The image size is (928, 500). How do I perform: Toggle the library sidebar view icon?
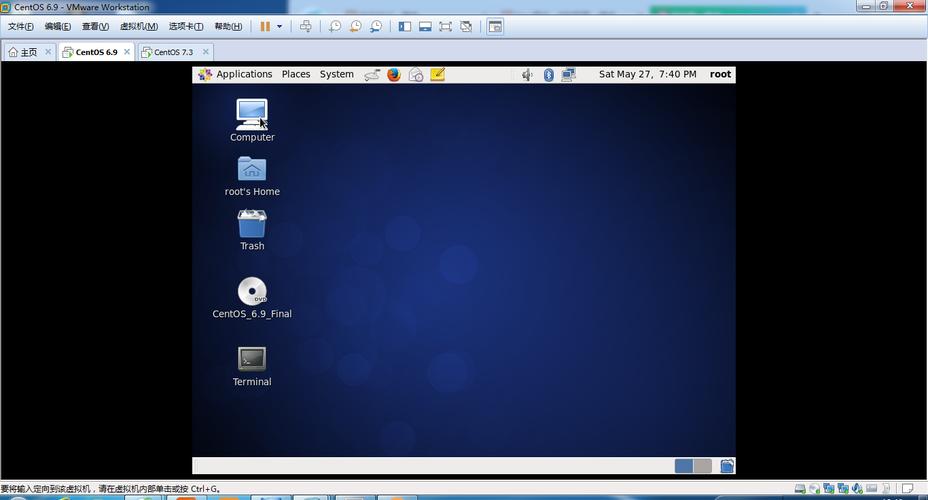tap(405, 27)
